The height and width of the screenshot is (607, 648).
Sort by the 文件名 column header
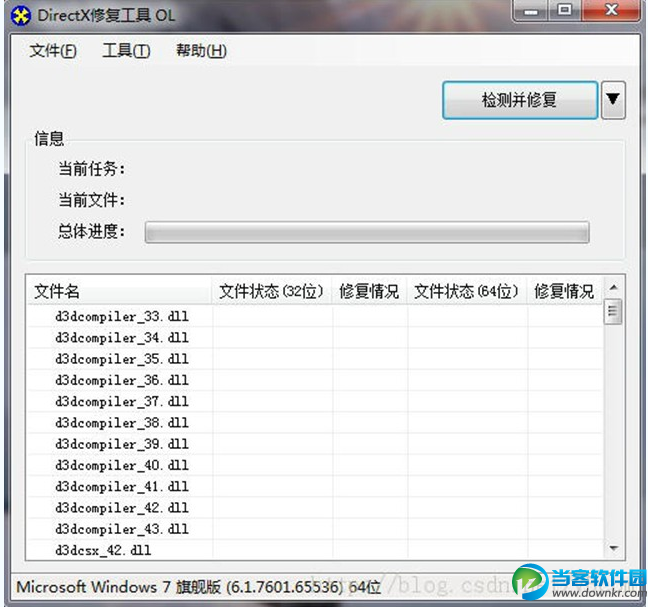tap(119, 291)
